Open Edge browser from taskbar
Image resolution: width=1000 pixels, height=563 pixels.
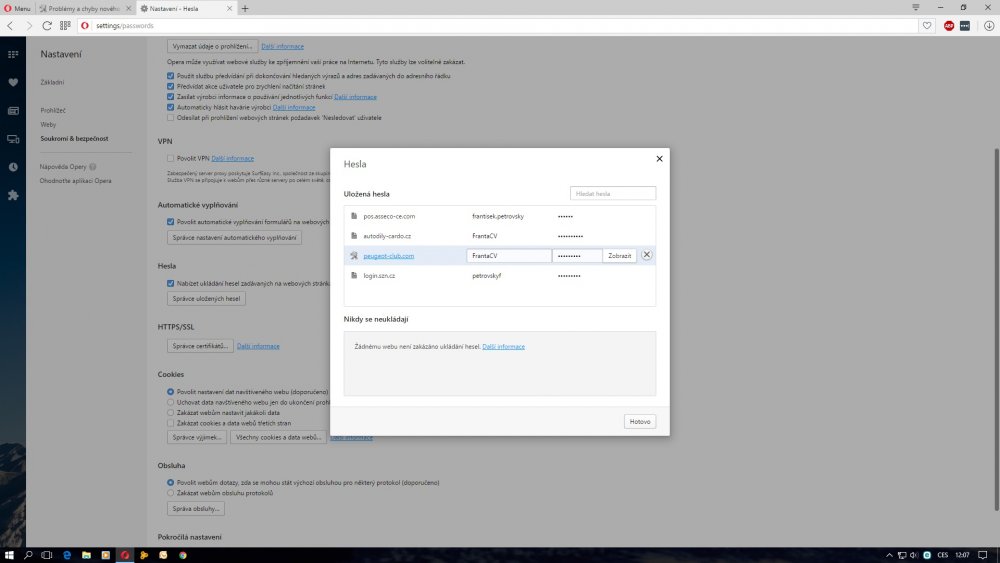(67, 555)
